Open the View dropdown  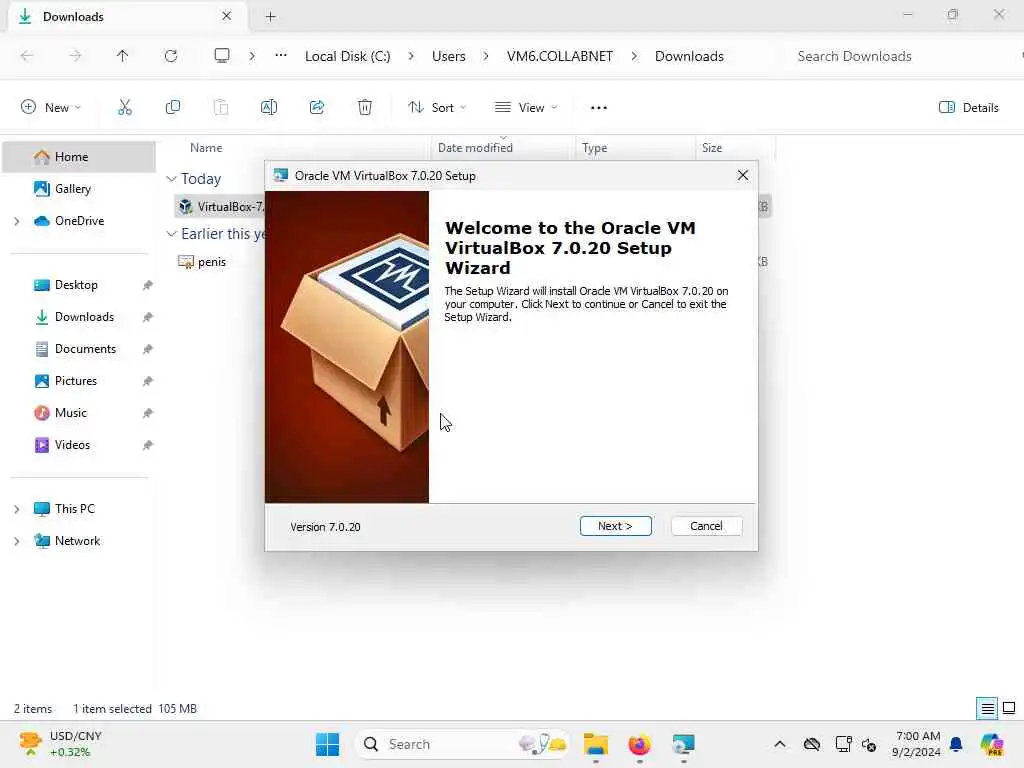point(526,108)
